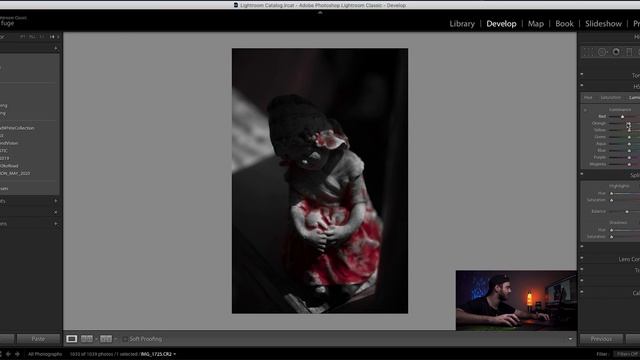The height and width of the screenshot is (360, 640).
Task: Open the Filter dropdown showing Filters Off
Action: [x=627, y=354]
